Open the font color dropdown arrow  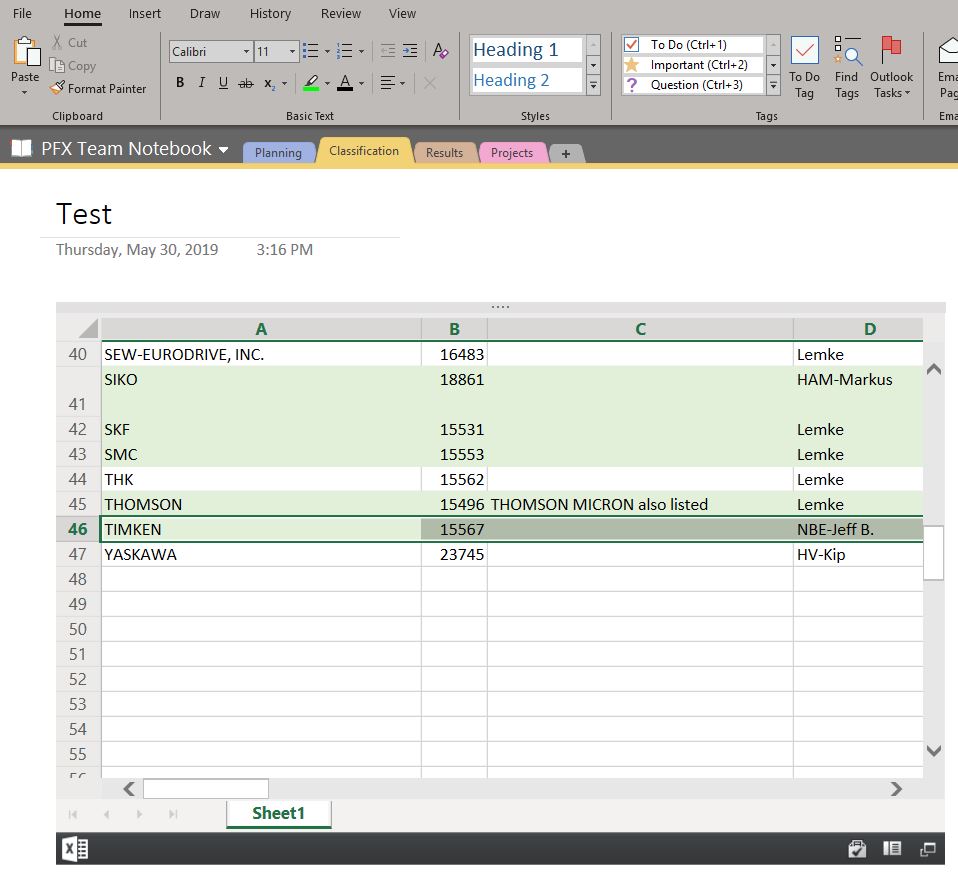[361, 83]
